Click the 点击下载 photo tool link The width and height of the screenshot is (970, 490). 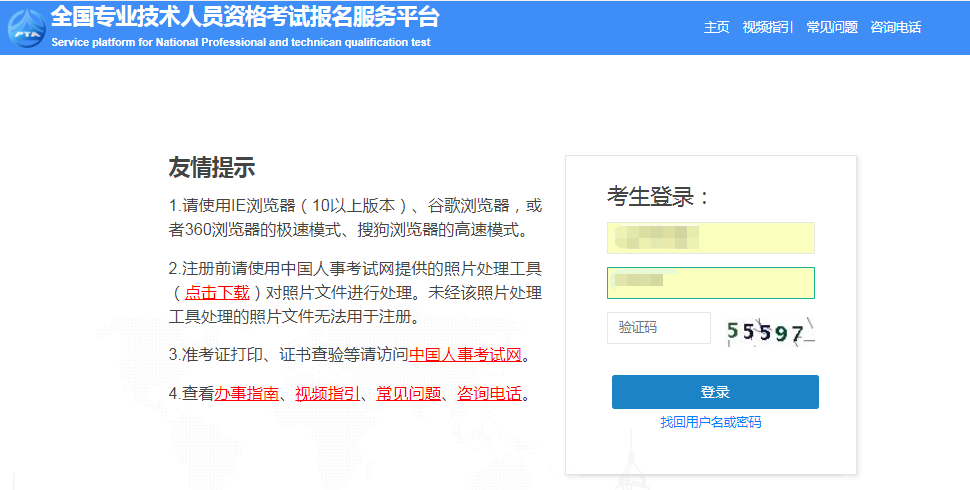(x=217, y=292)
